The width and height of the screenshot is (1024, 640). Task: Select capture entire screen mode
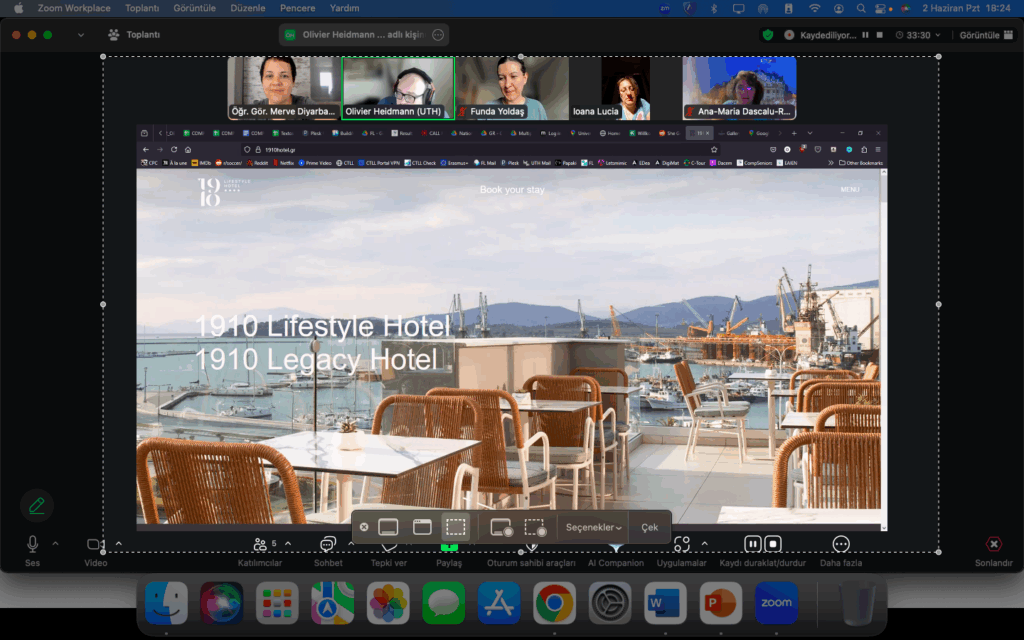(x=389, y=527)
